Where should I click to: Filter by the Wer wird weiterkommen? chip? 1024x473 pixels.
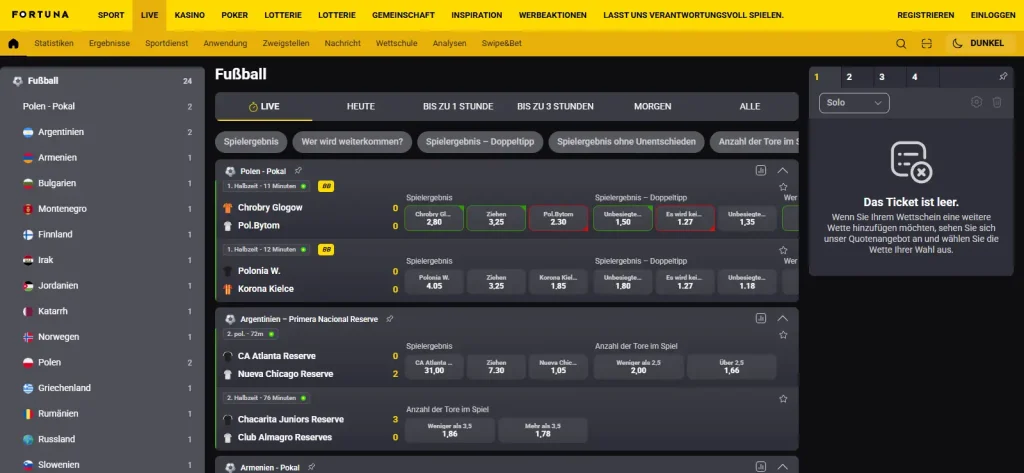pos(353,141)
